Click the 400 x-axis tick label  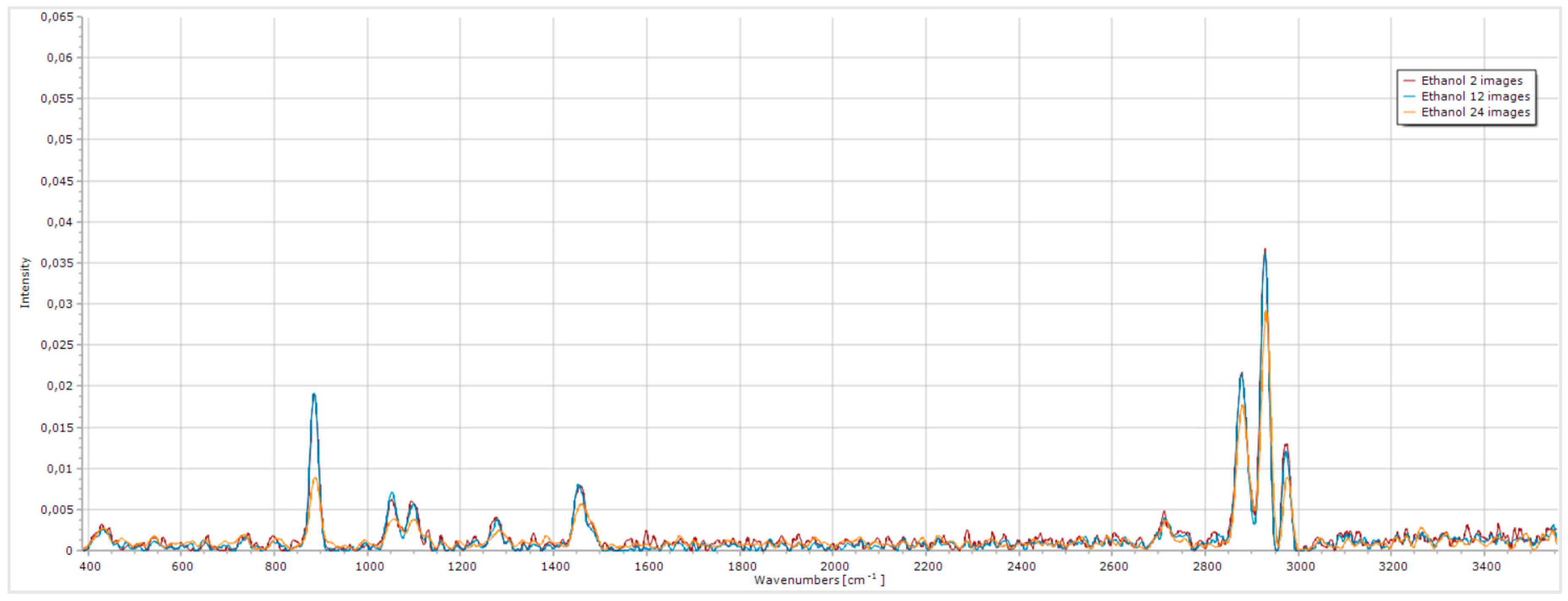(x=90, y=567)
